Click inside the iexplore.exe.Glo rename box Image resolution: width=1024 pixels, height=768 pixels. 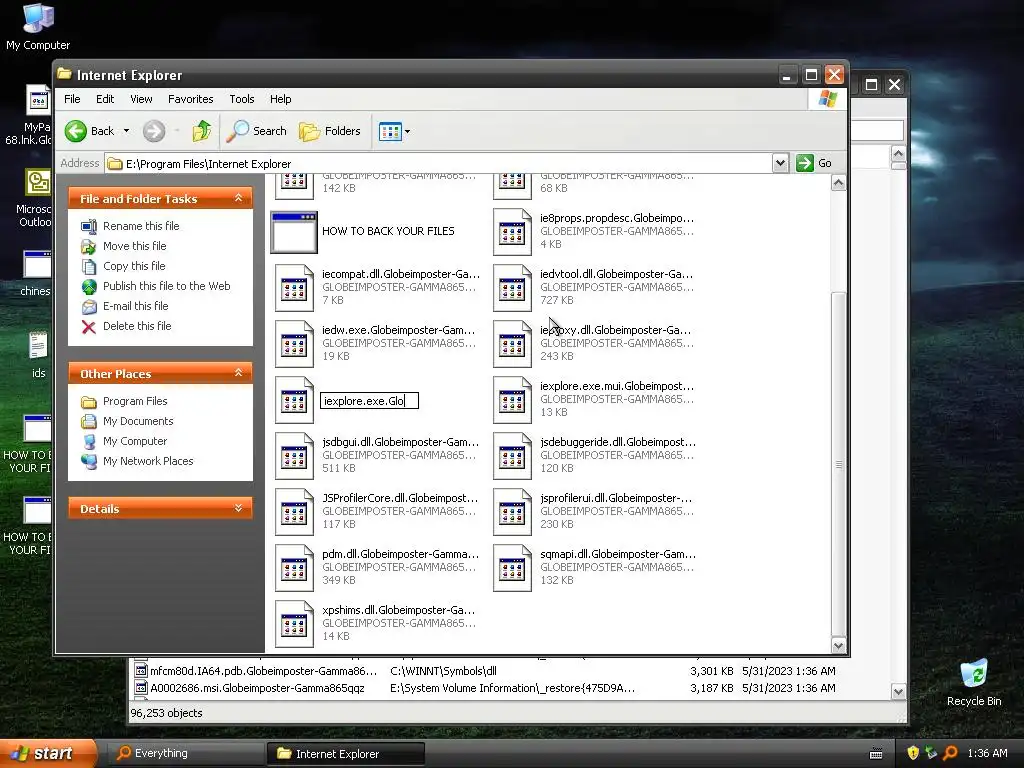369,401
